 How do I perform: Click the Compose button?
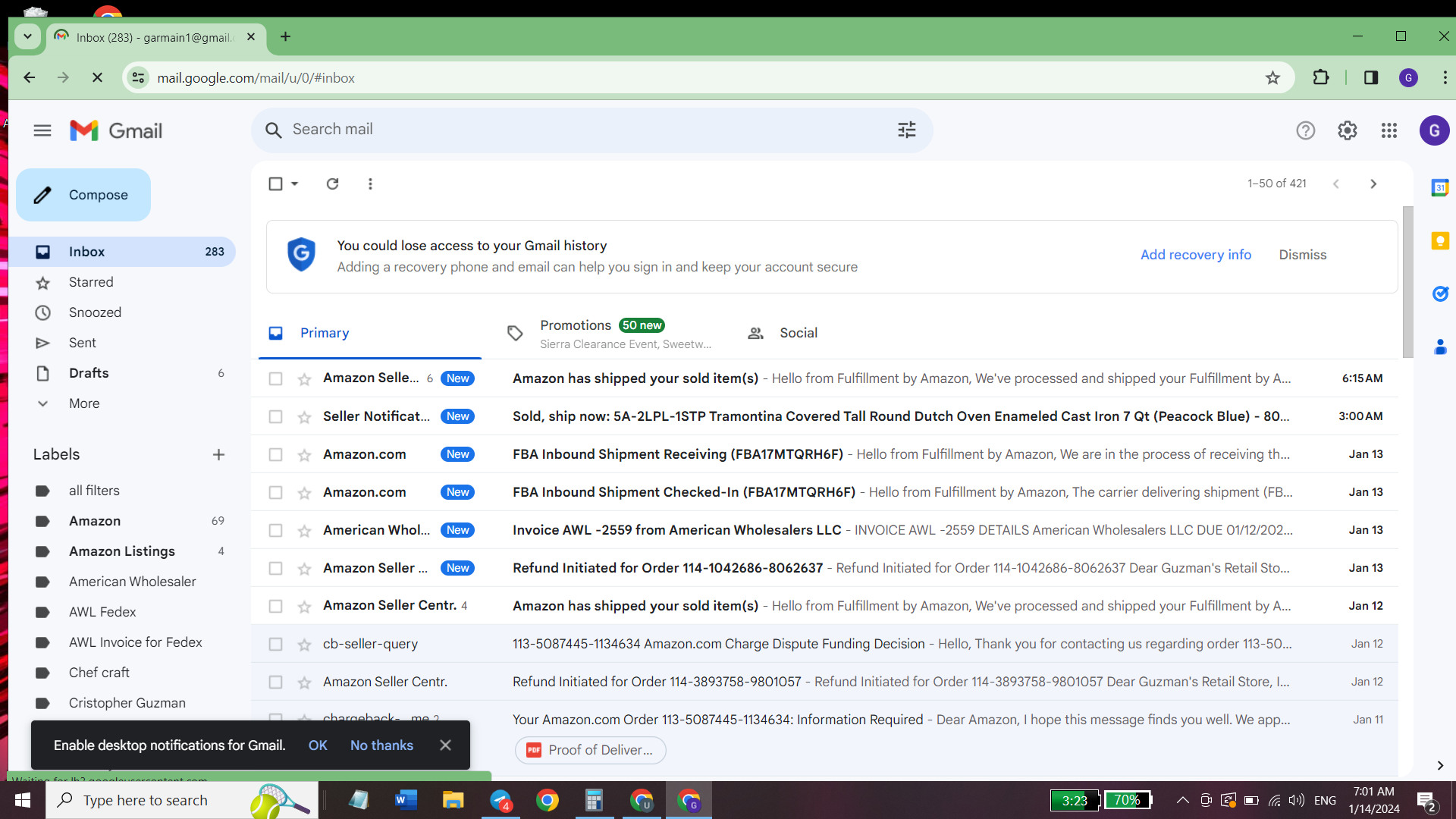click(x=83, y=195)
